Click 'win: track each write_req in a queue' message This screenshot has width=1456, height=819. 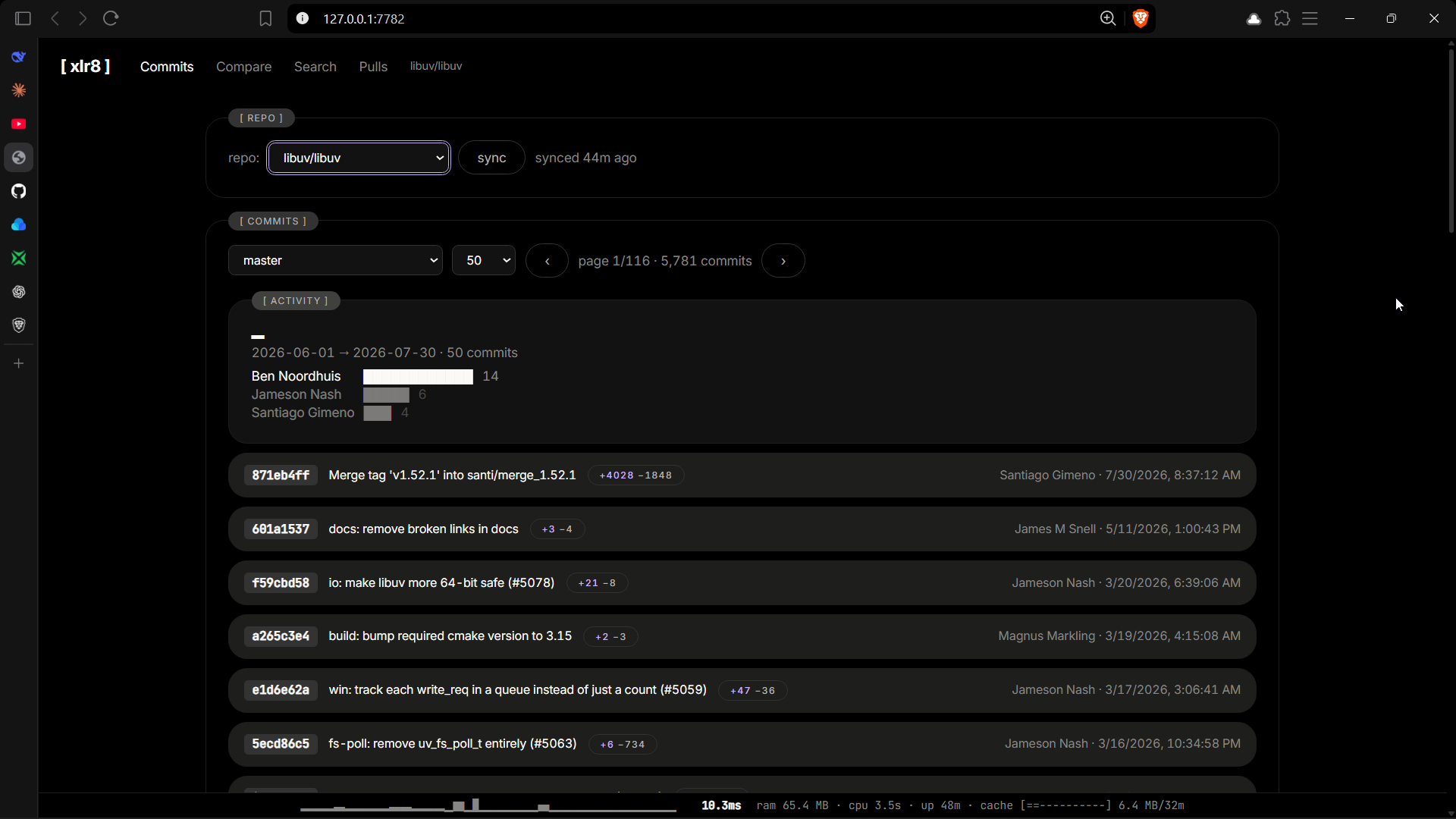(x=517, y=690)
